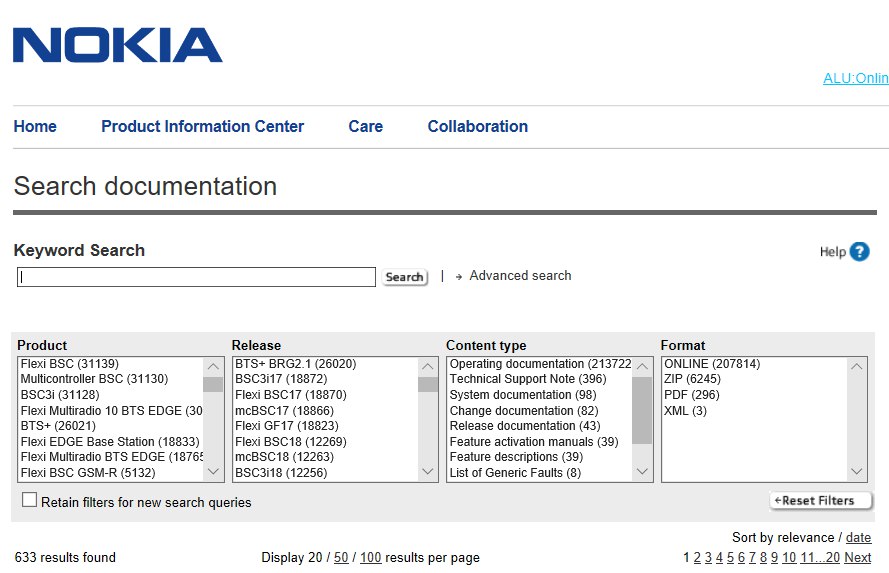Focus the Keyword Search input field
Image resolution: width=889 pixels, height=573 pixels.
coord(196,277)
